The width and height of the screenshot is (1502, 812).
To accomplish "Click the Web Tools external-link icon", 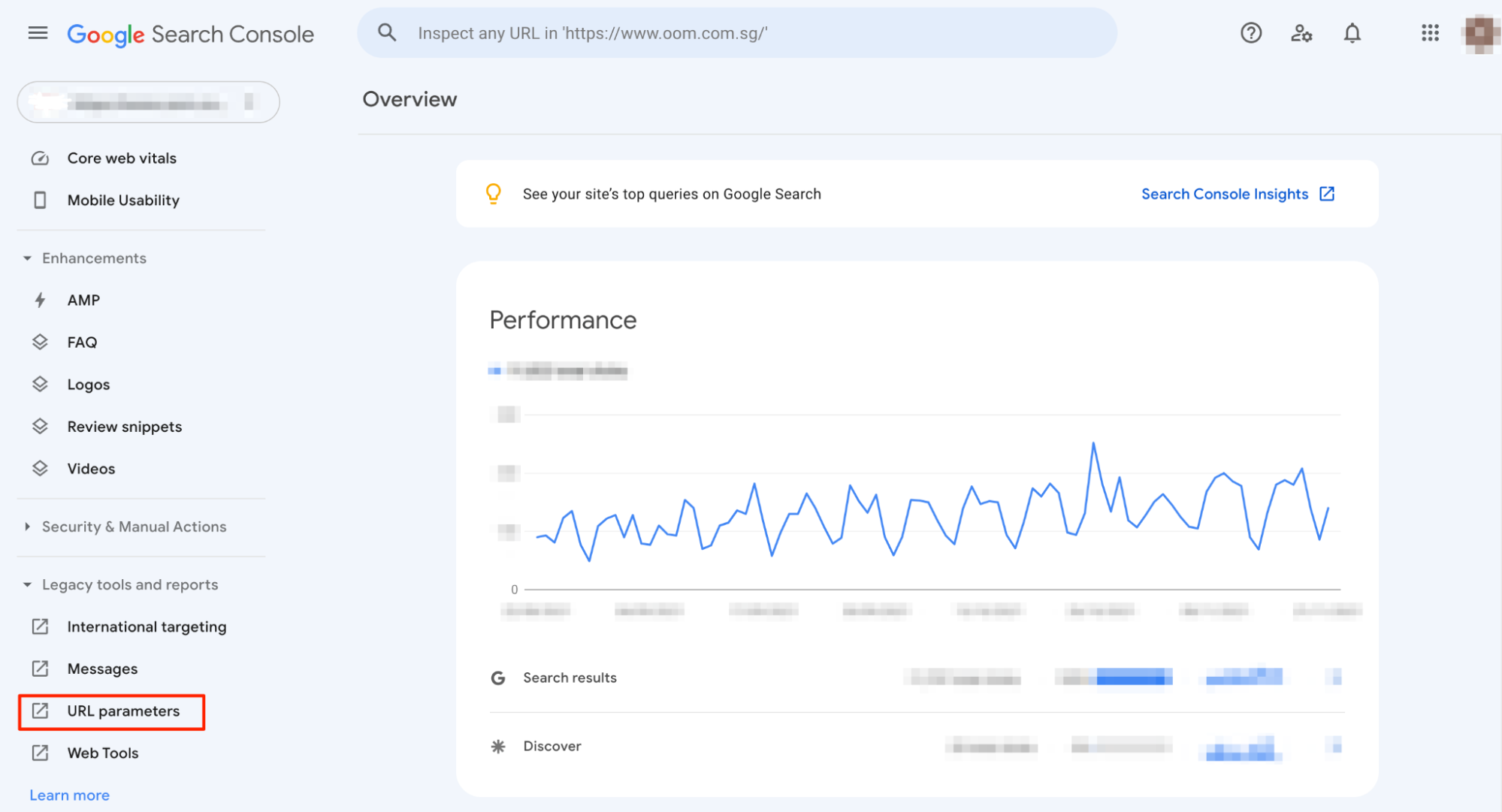I will pos(40,753).
